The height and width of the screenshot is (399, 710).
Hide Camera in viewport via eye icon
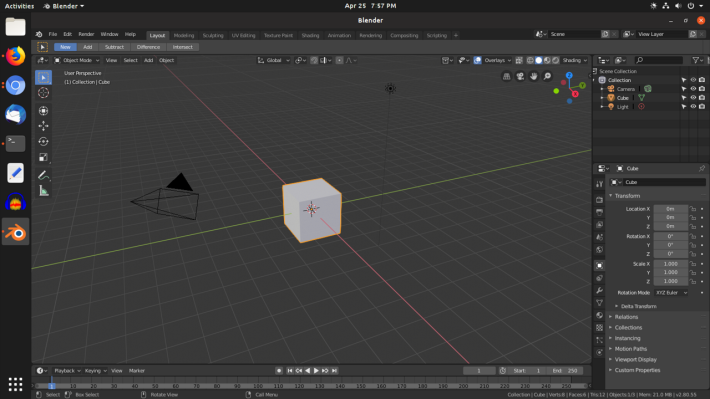(x=693, y=89)
